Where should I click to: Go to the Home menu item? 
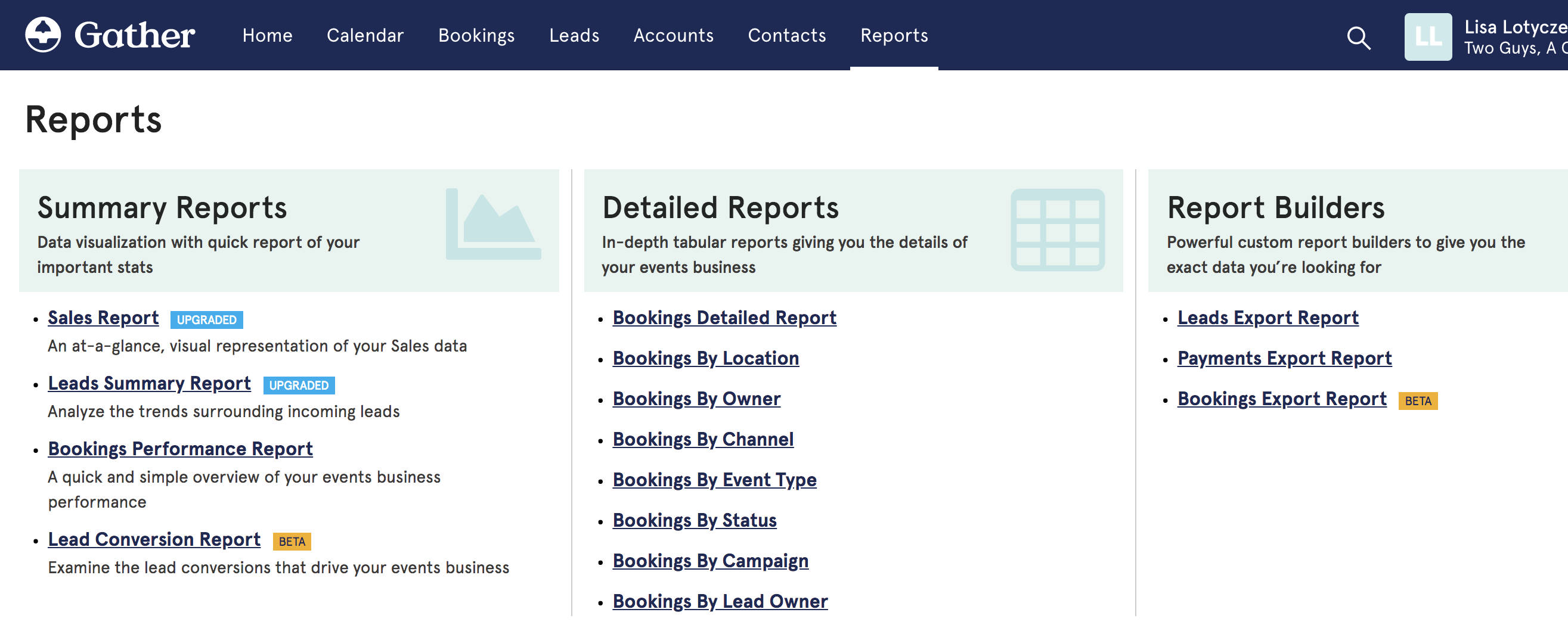pyautogui.click(x=267, y=35)
